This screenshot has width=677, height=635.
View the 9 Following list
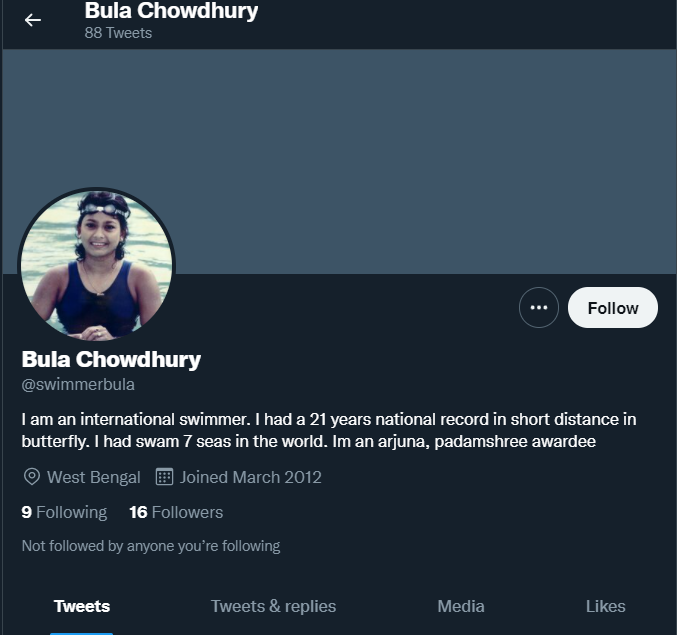[64, 512]
